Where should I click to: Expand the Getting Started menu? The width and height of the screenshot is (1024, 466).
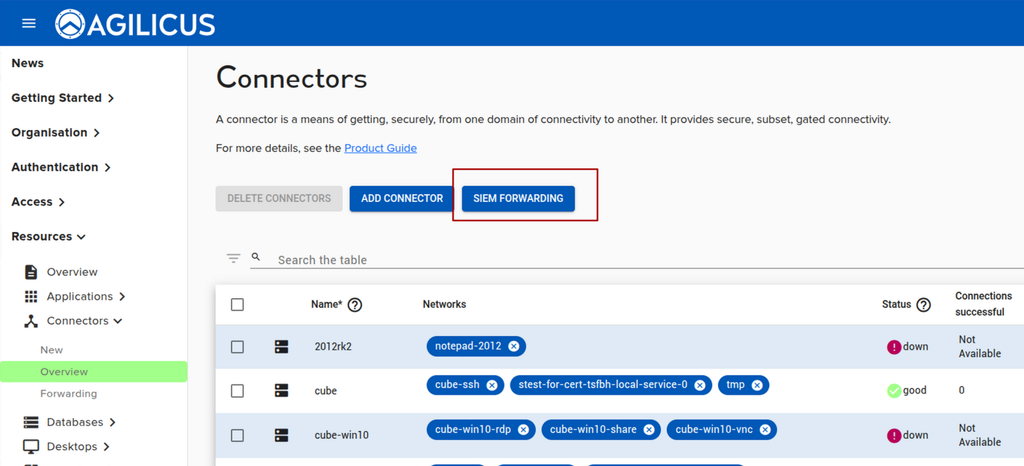pos(63,98)
